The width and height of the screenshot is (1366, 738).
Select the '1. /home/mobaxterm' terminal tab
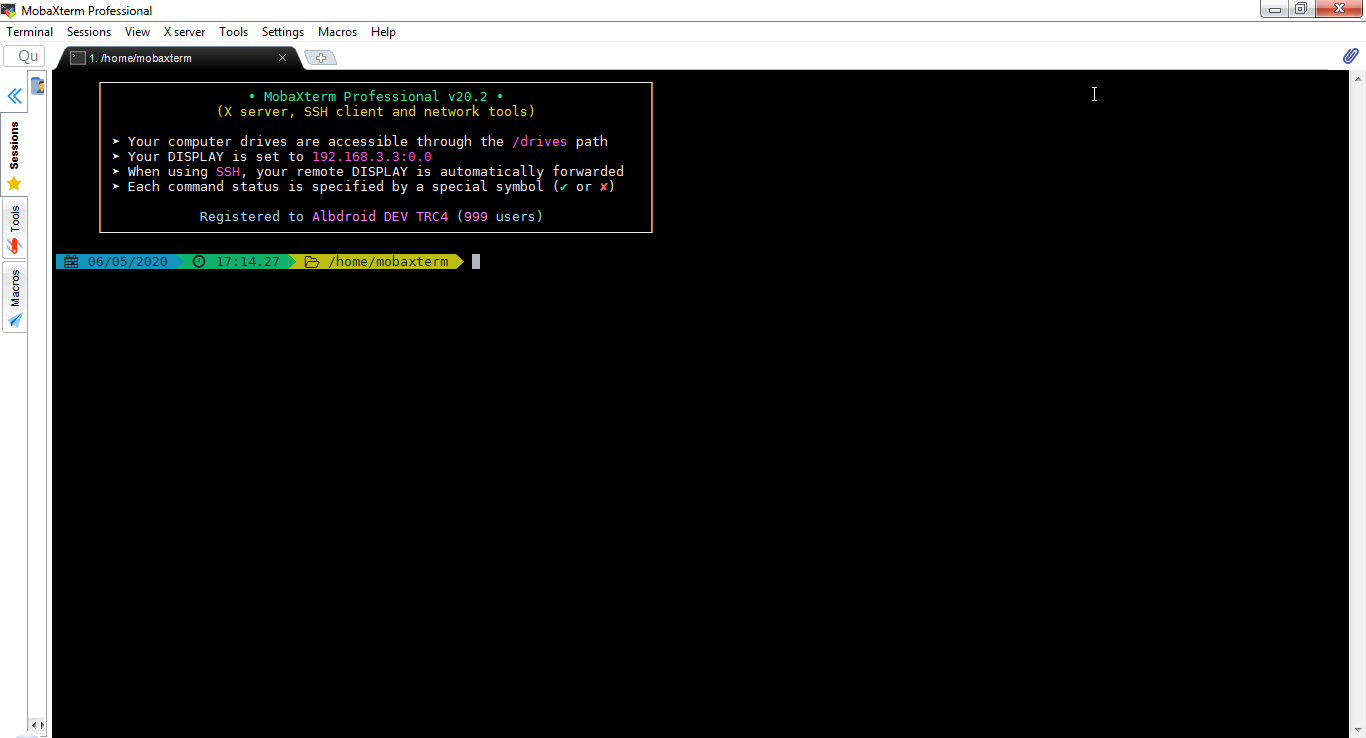pos(178,58)
